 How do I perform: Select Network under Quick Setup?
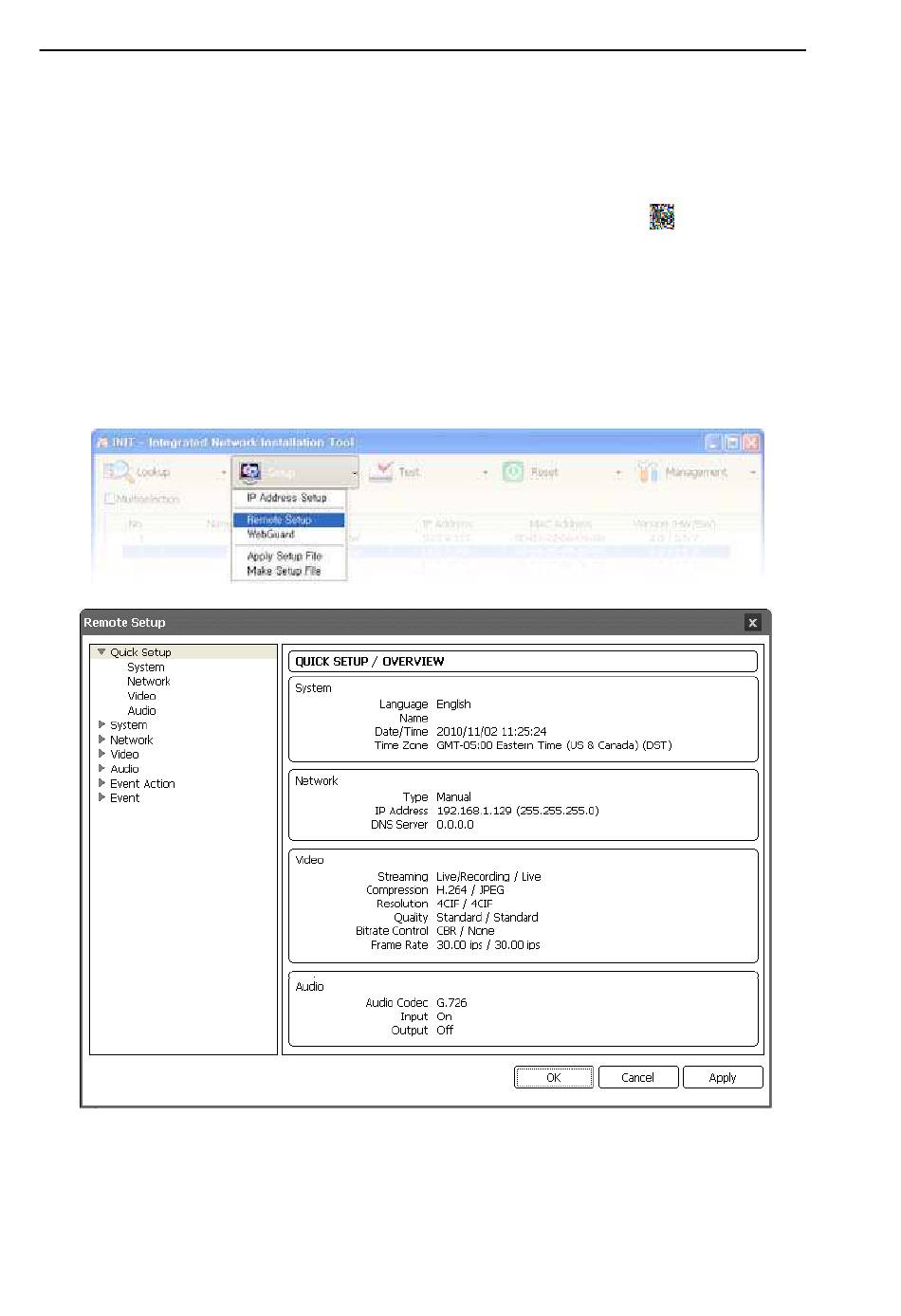[x=149, y=682]
